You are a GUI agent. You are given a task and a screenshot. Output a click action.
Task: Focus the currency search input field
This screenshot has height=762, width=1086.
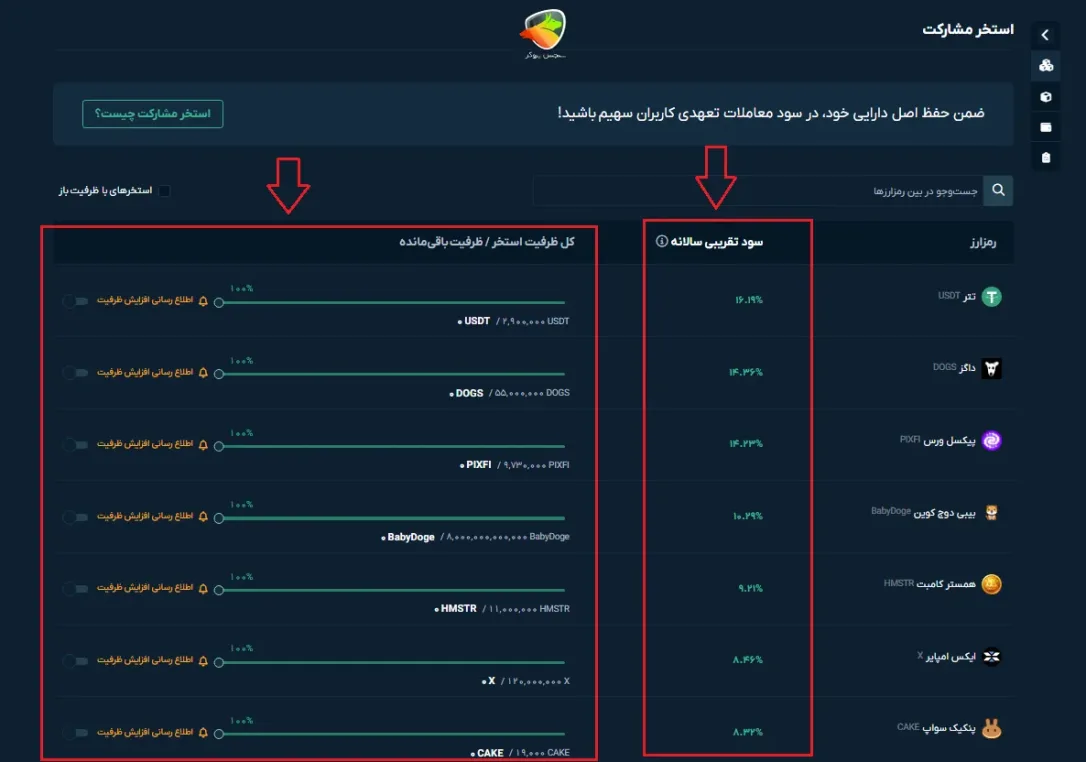point(758,190)
